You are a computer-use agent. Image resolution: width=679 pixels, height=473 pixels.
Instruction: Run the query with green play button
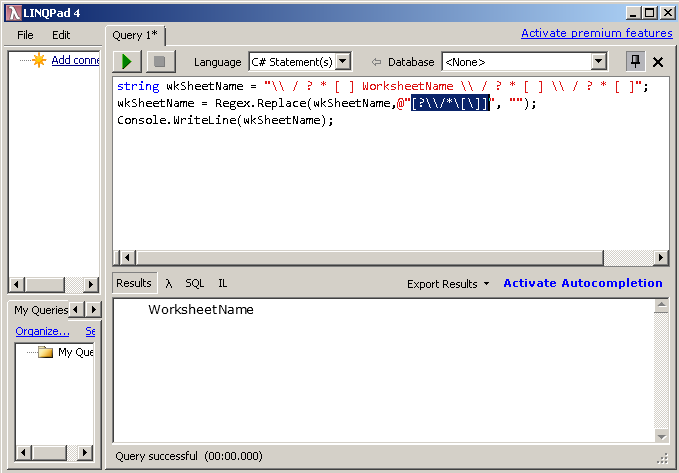127,62
